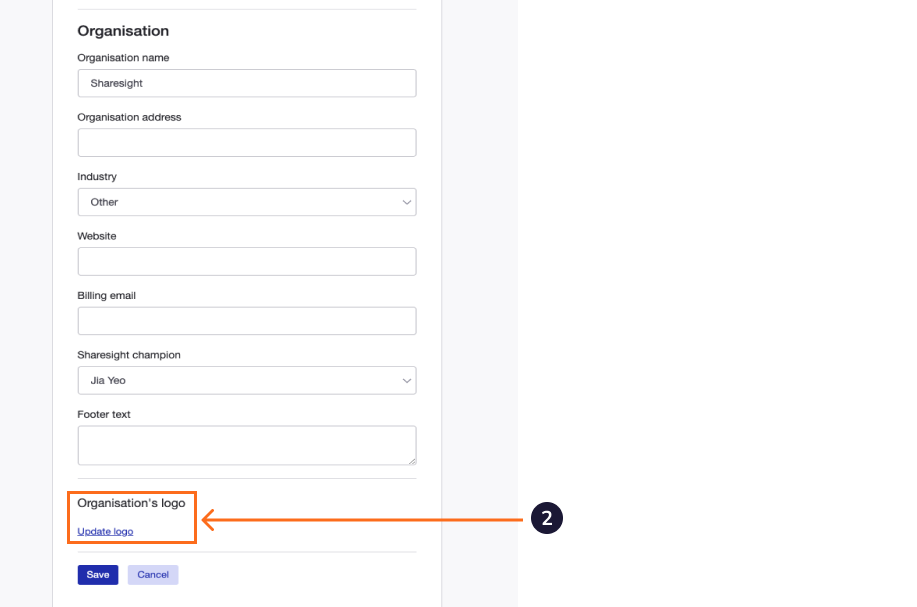Viewport: 917px width, 607px height.
Task: Click the orange highlighted Organisation's logo box
Action: pos(131,517)
